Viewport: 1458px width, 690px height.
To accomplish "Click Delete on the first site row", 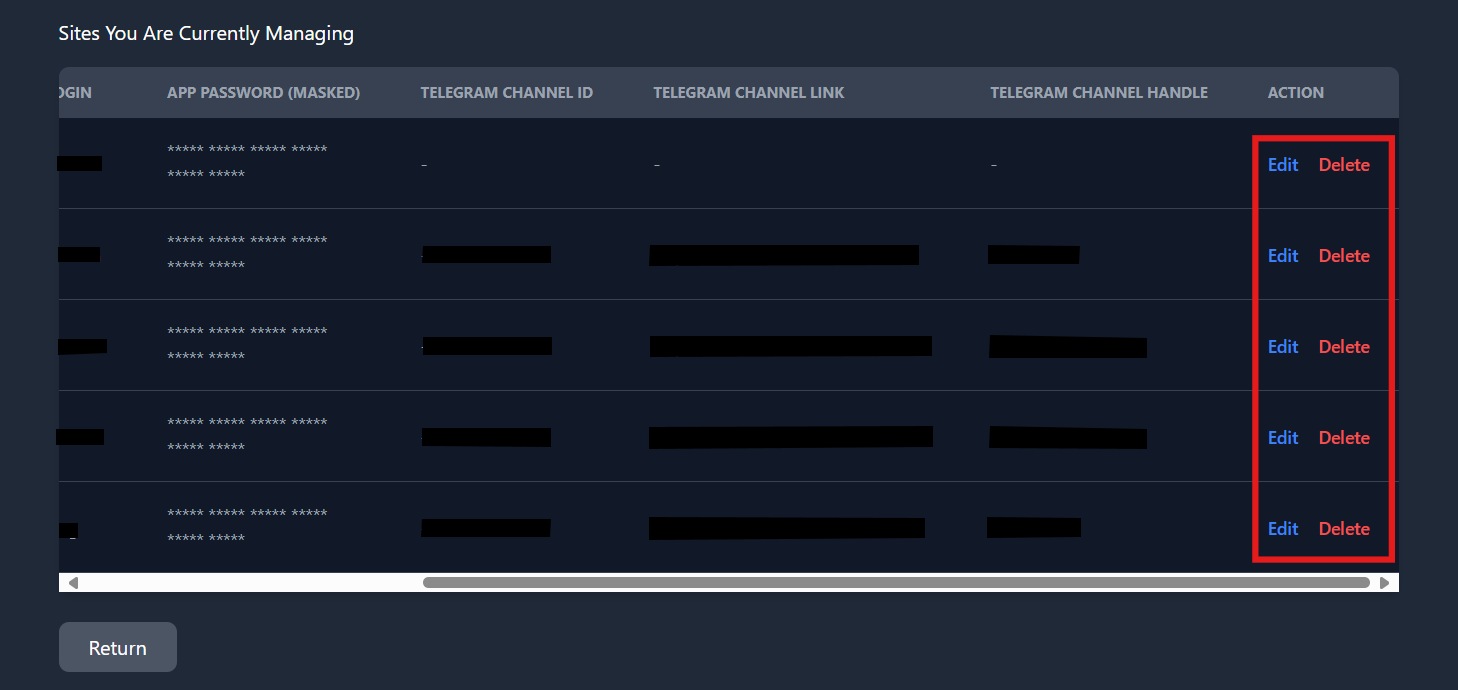I will point(1344,164).
